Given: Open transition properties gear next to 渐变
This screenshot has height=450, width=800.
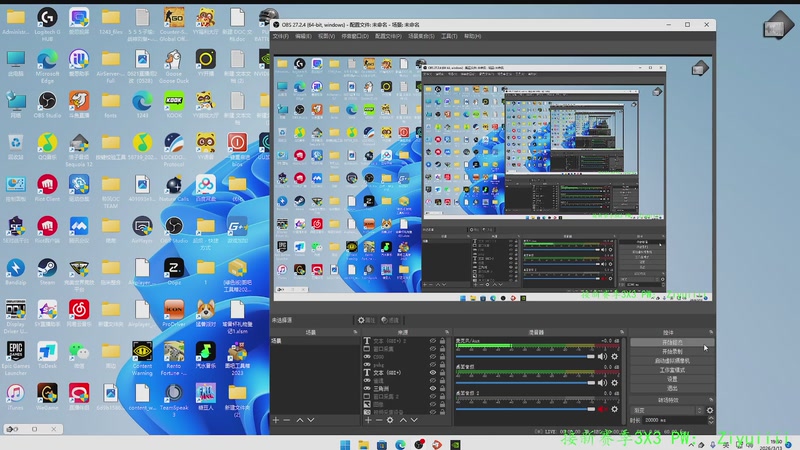Looking at the screenshot, I should pyautogui.click(x=710, y=410).
